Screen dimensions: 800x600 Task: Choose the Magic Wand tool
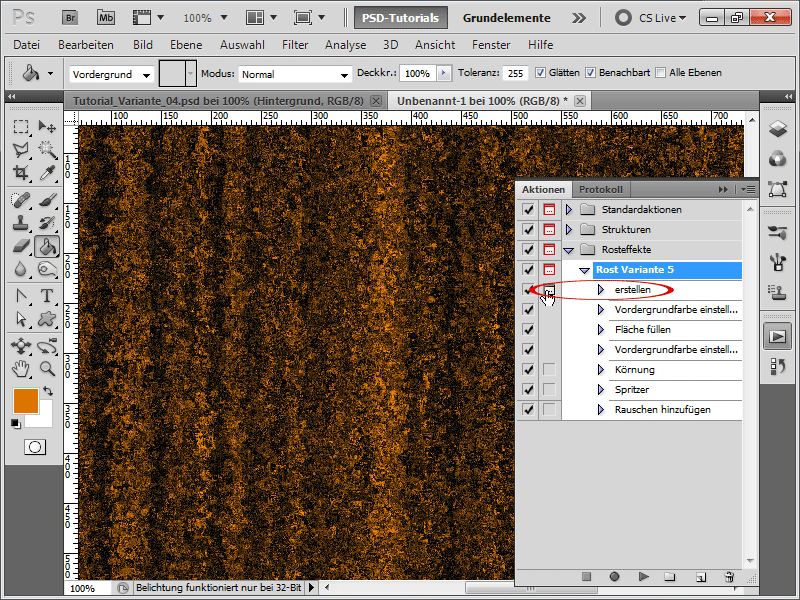tap(47, 149)
